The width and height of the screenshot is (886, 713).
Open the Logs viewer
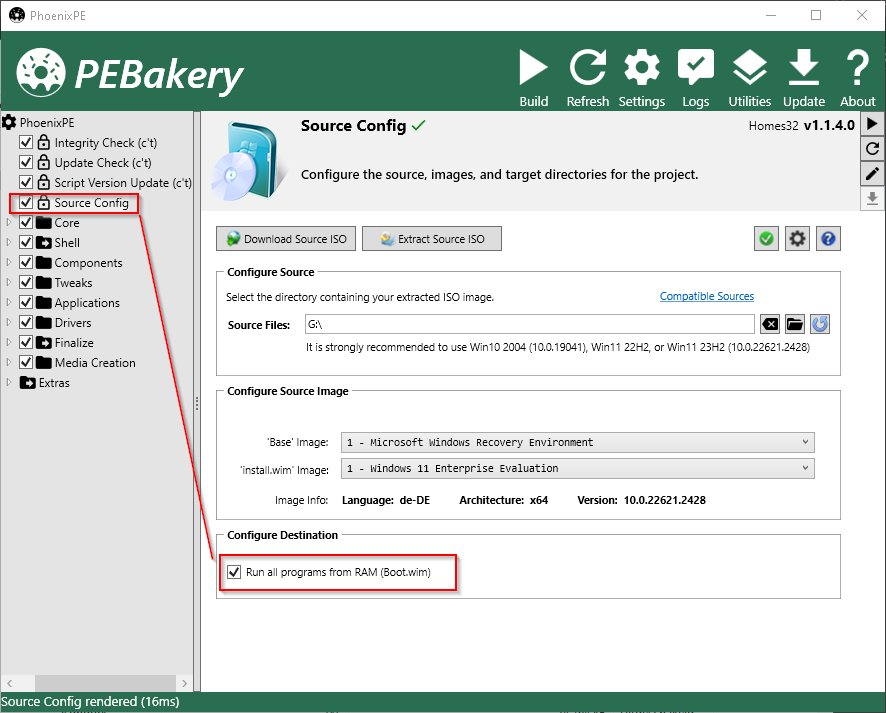[696, 77]
